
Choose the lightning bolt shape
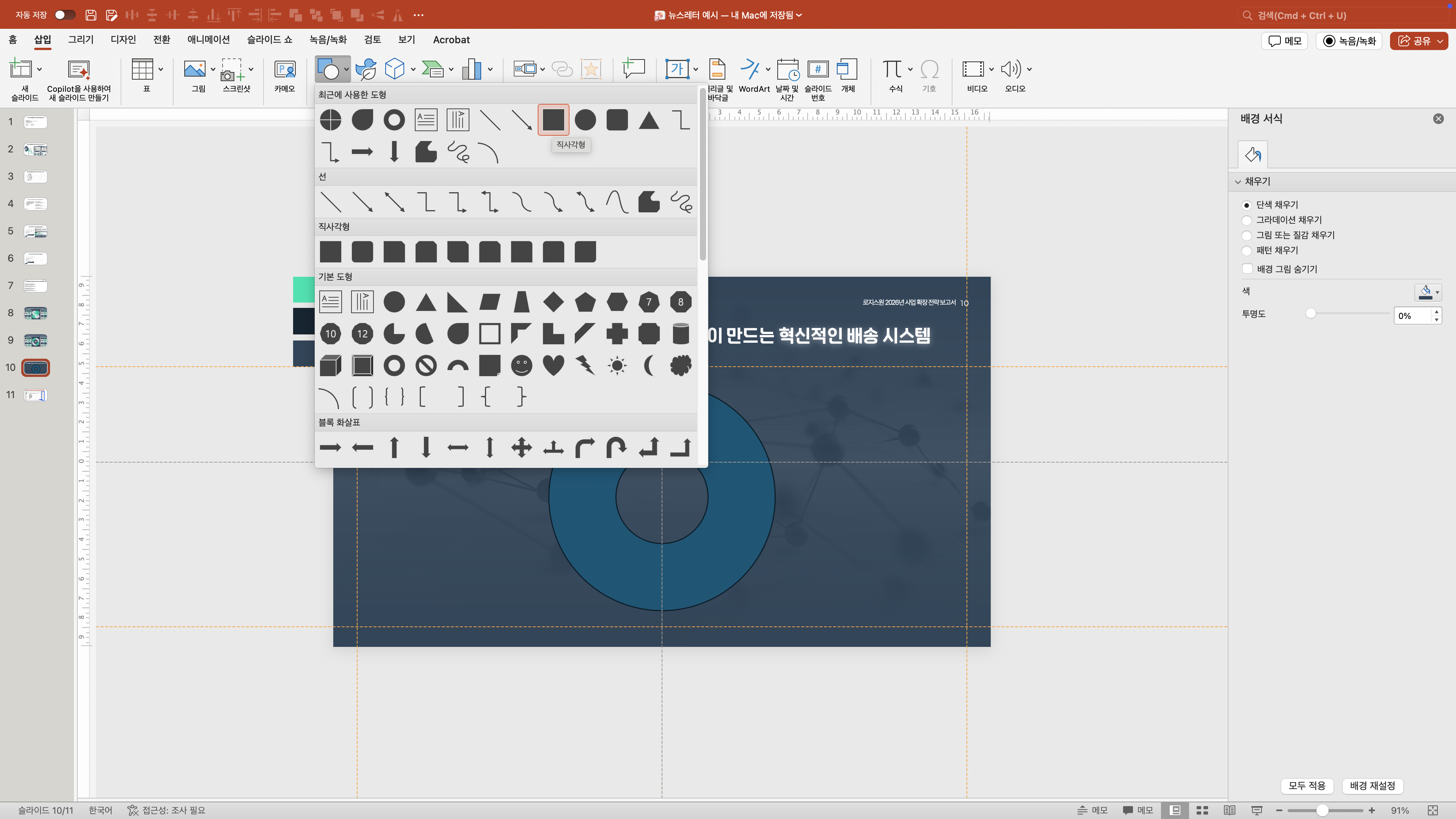tap(585, 365)
